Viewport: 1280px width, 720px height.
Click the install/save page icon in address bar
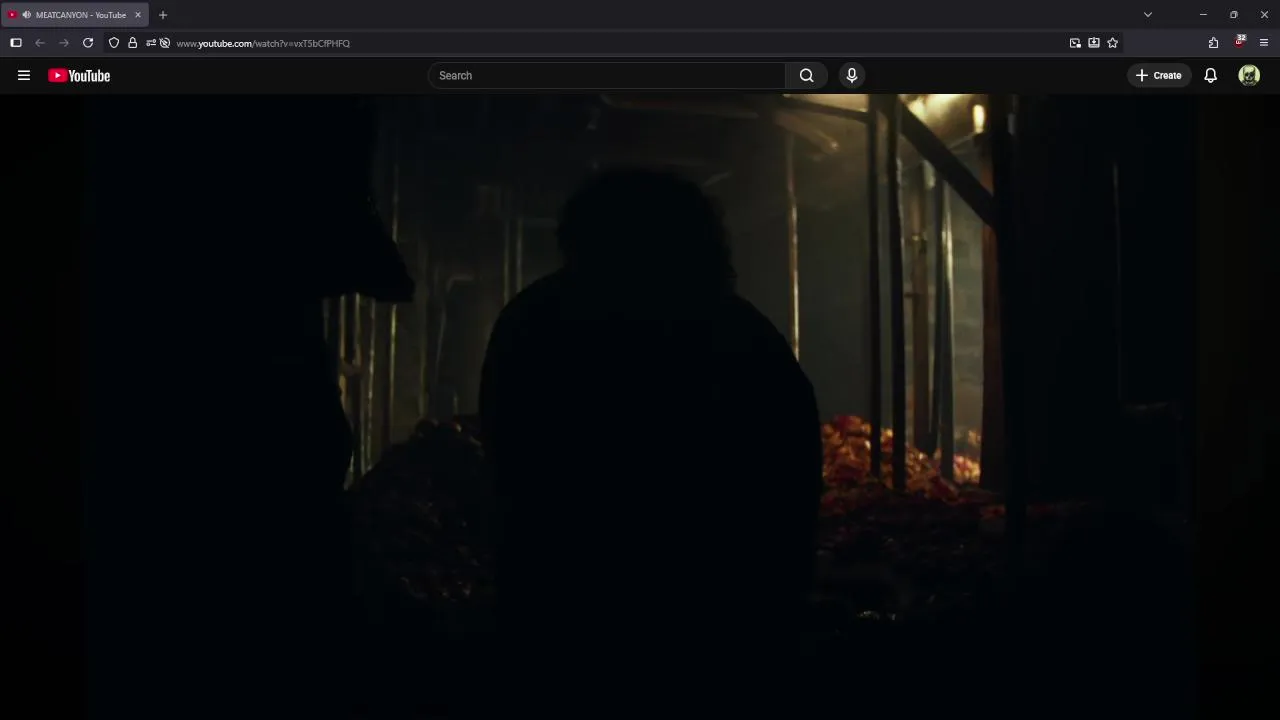(x=1094, y=43)
